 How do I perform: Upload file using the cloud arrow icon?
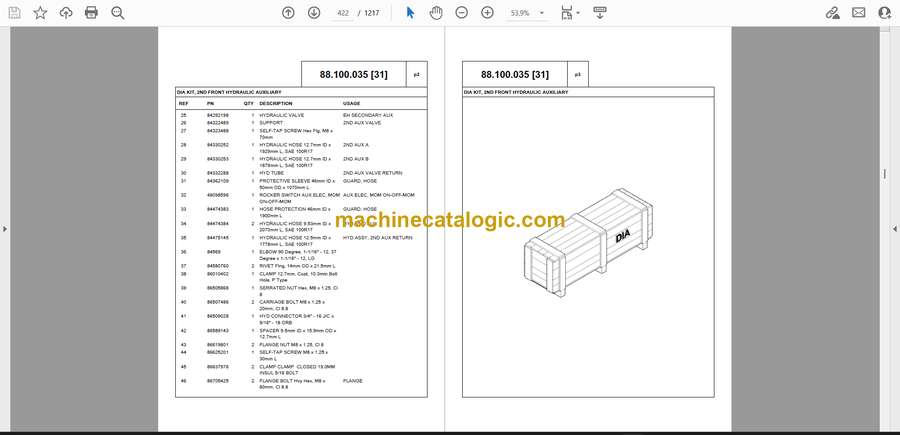[66, 13]
